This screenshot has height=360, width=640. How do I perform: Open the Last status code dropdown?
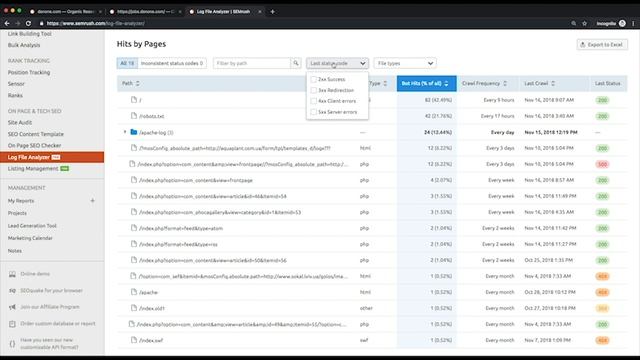pos(338,63)
